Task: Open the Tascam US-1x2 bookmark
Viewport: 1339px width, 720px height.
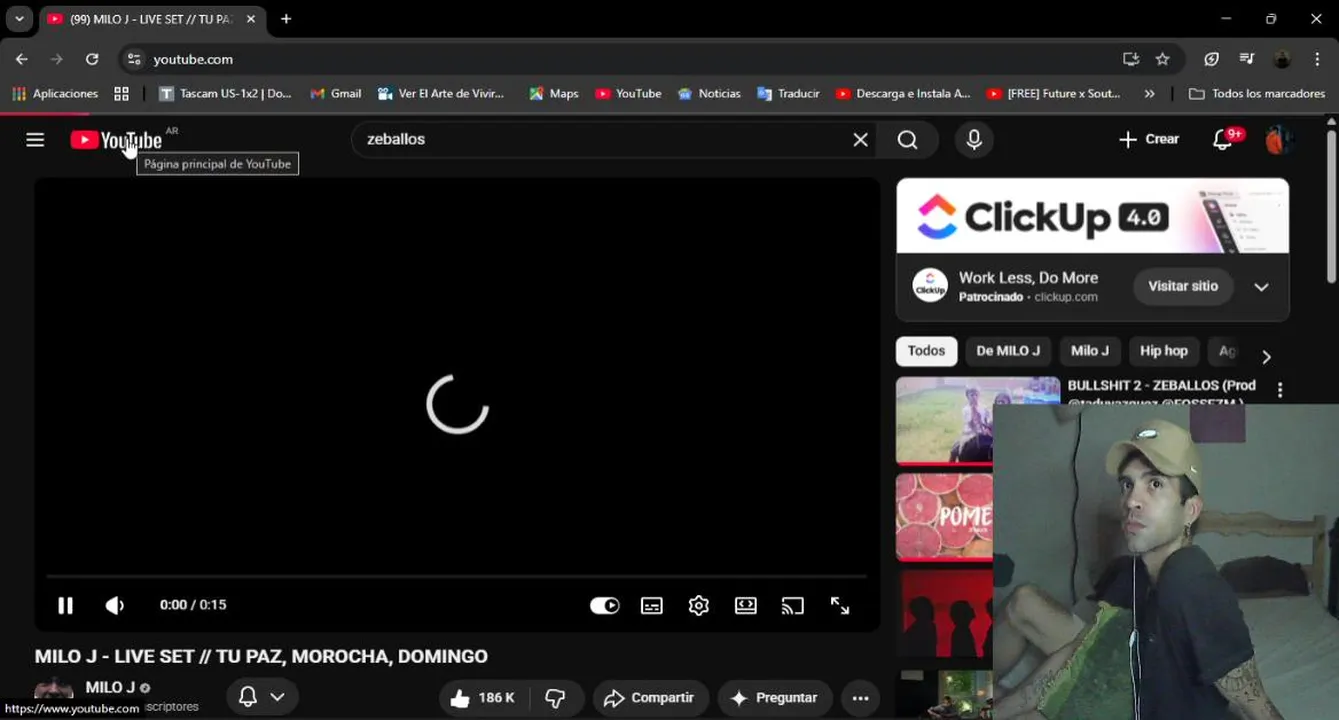Action: 225,93
